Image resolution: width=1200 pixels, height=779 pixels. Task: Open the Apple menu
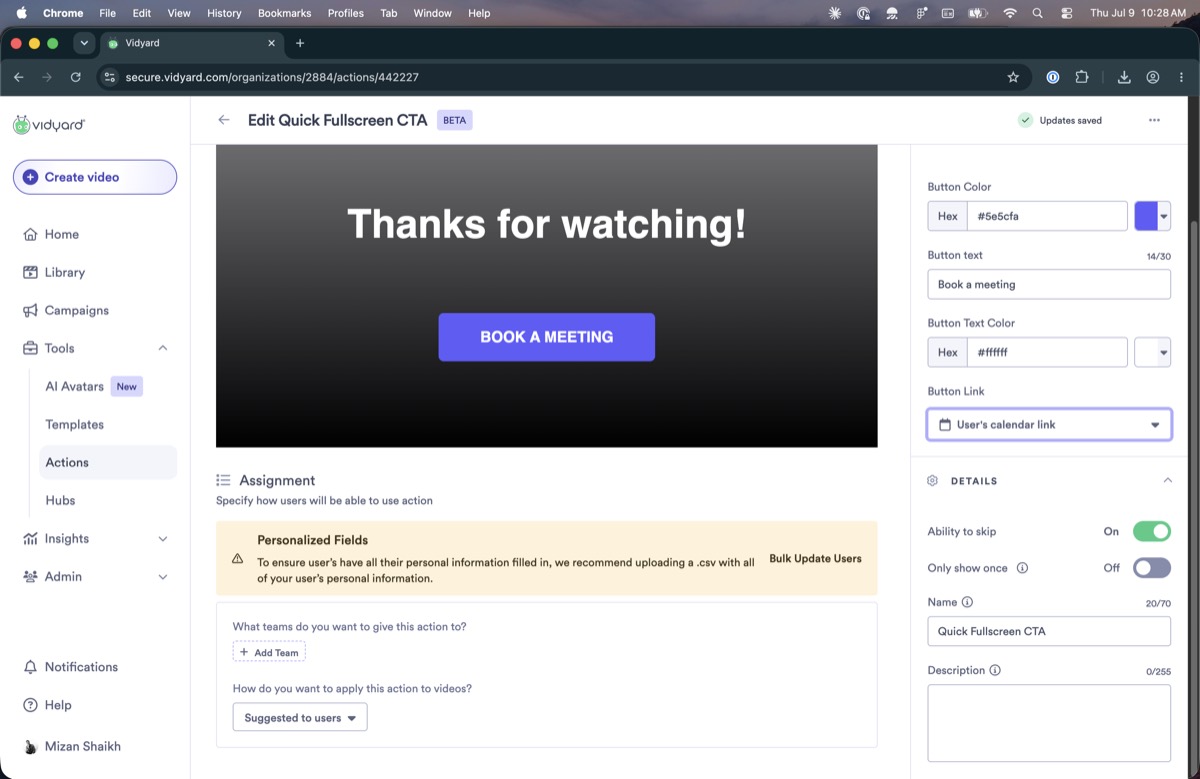point(20,13)
